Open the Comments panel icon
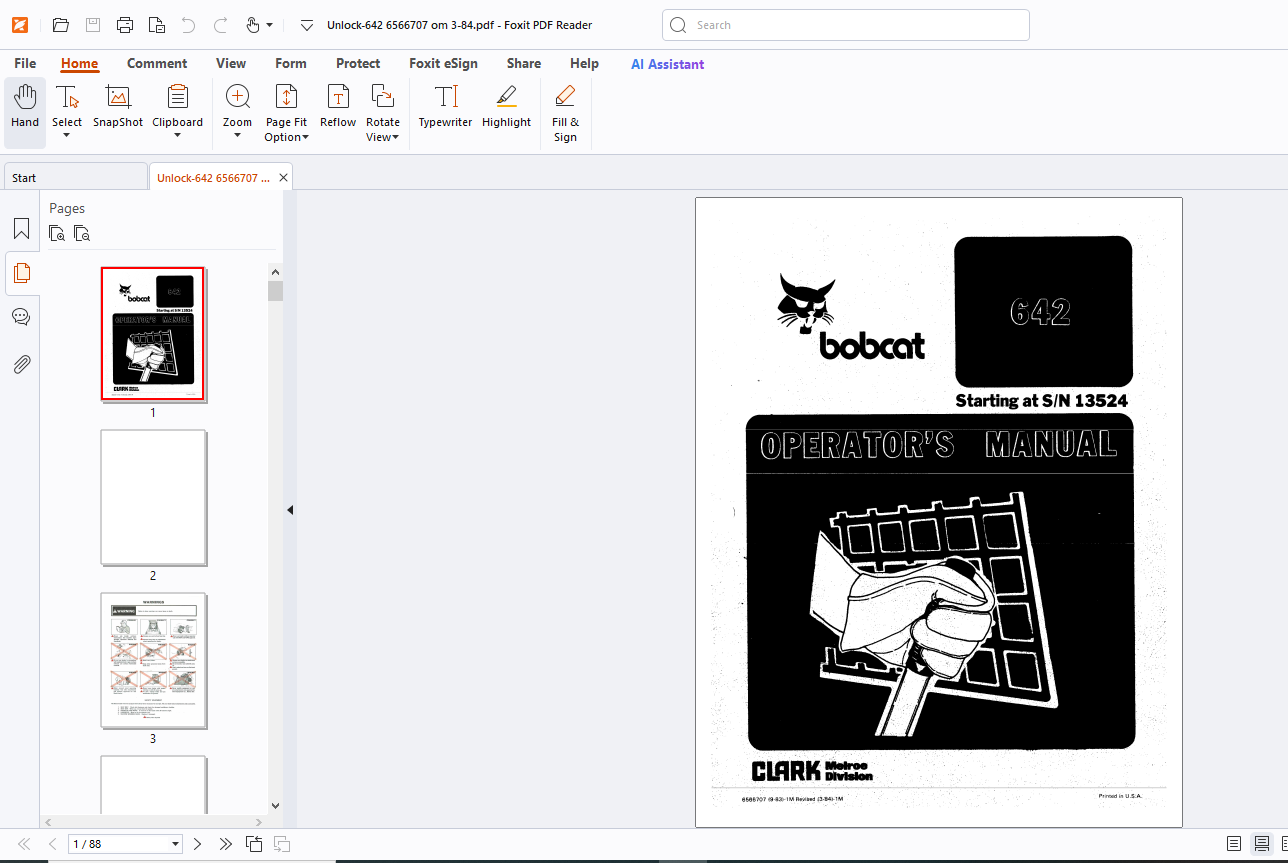This screenshot has width=1288, height=863. click(21, 317)
